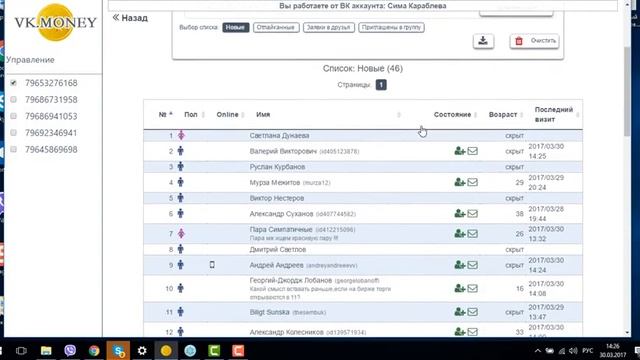Image resolution: width=640 pixels, height=360 pixels.
Task: Click add-friend icon for Biligt Sunska
Action: [x=460, y=312]
